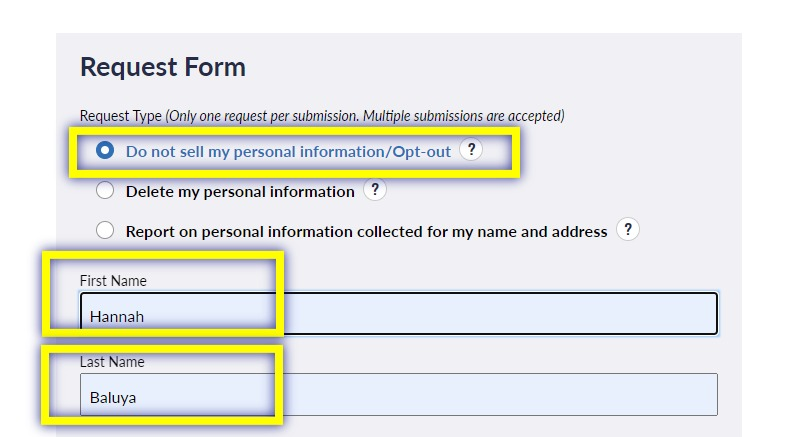
Task: Focus the First Name input field
Action: pos(398,314)
